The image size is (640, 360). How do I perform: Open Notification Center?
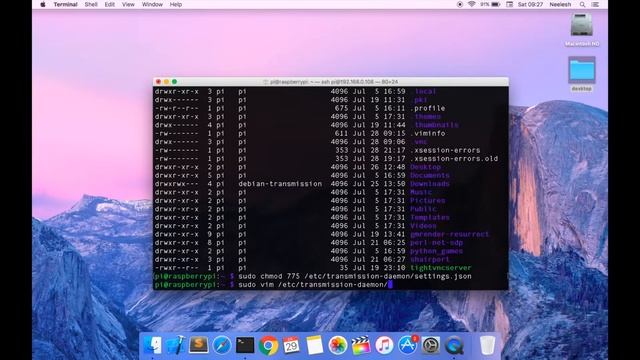[x=595, y=4]
